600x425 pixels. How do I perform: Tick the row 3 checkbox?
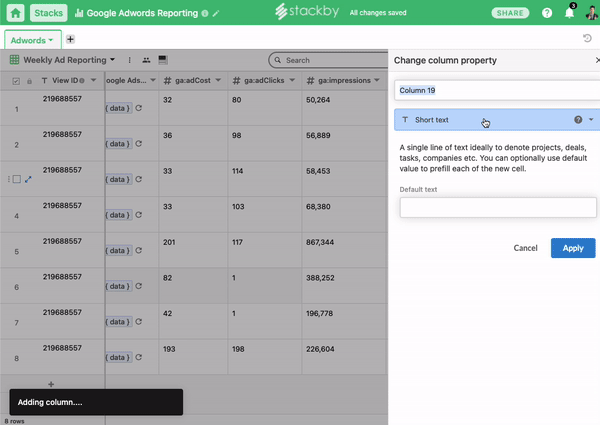tap(17, 179)
